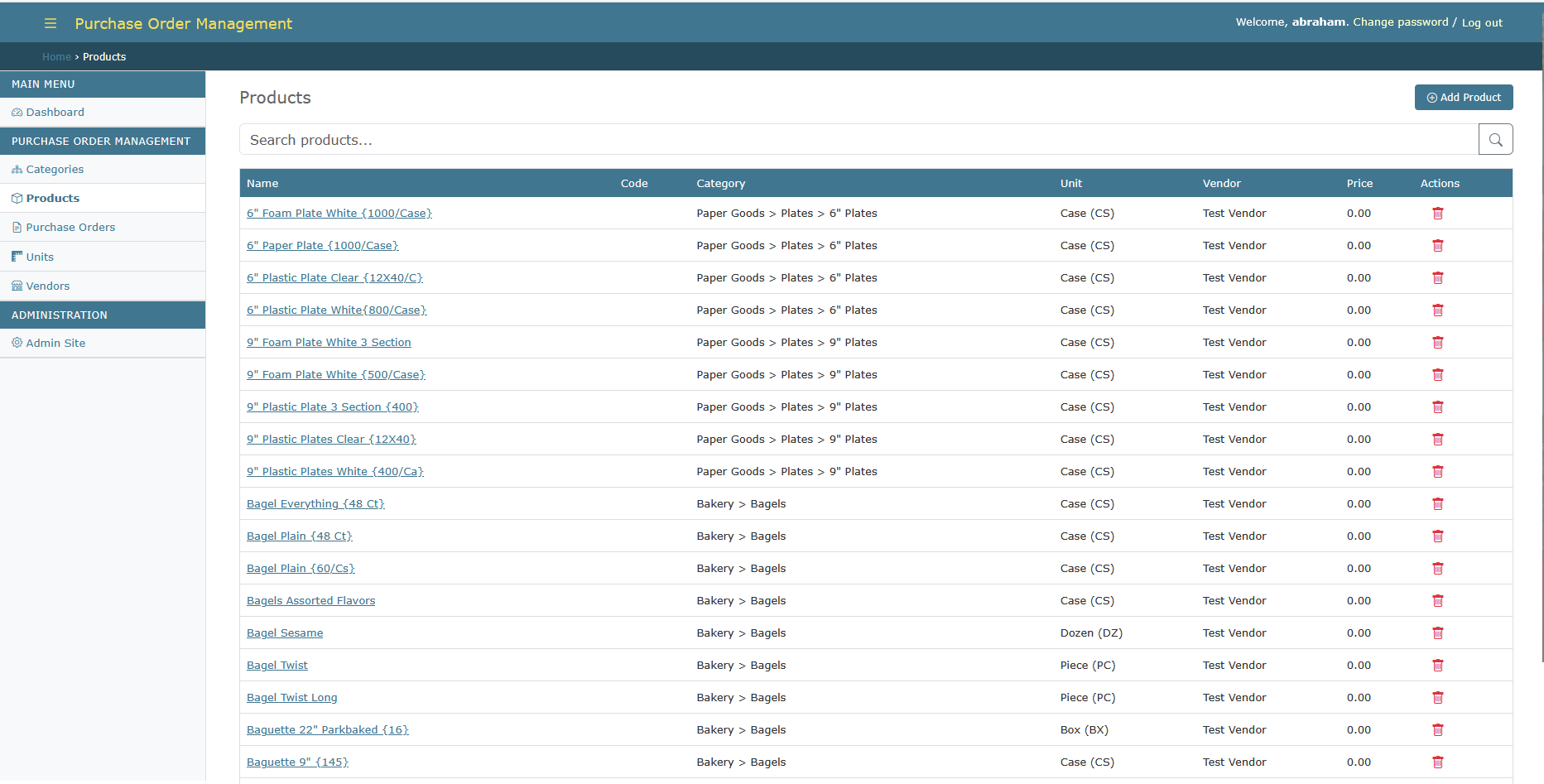Viewport: 1544px width, 784px height.
Task: Click the search magnifier icon button
Action: click(1495, 140)
